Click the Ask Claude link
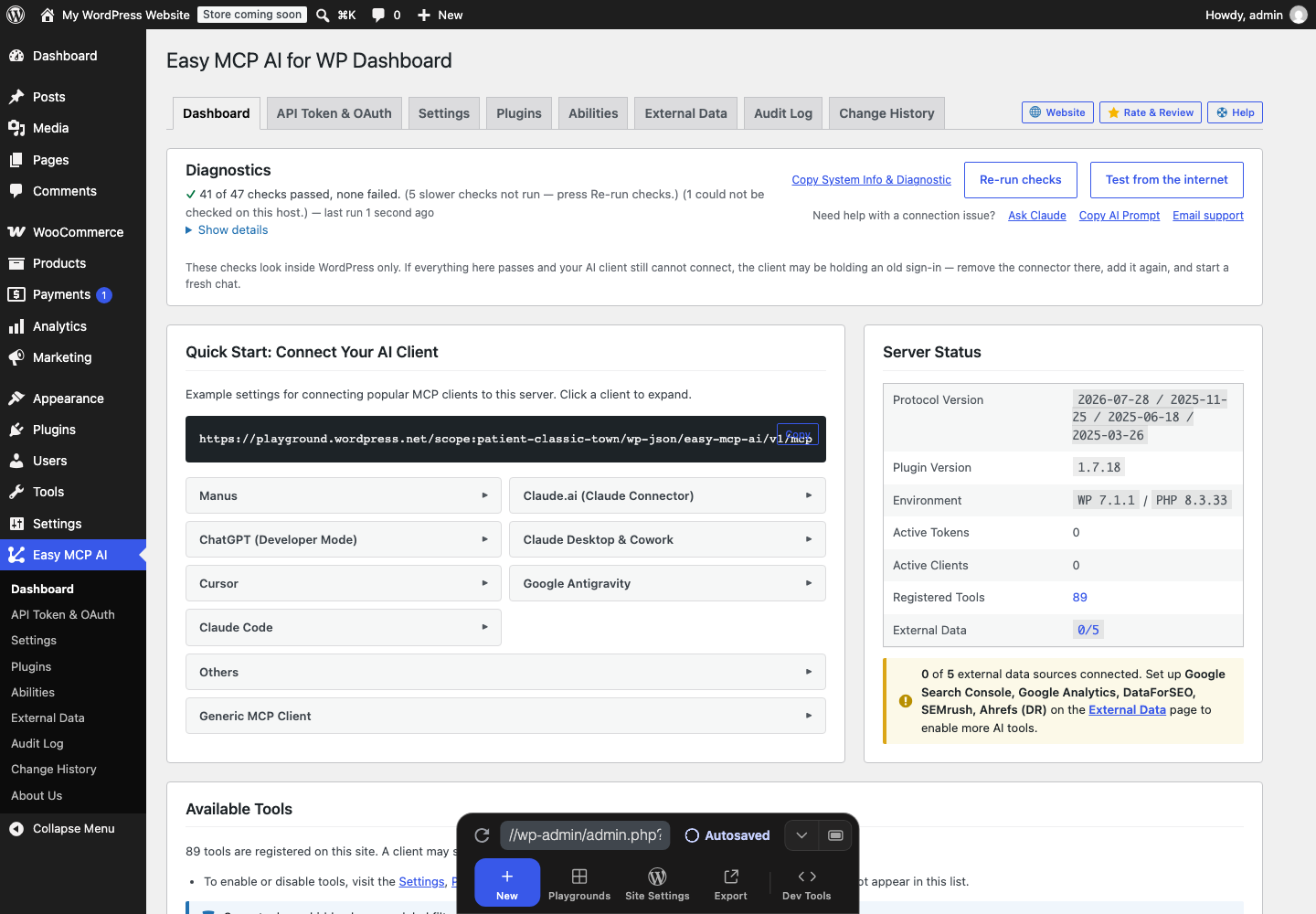The width and height of the screenshot is (1316, 914). (1037, 216)
